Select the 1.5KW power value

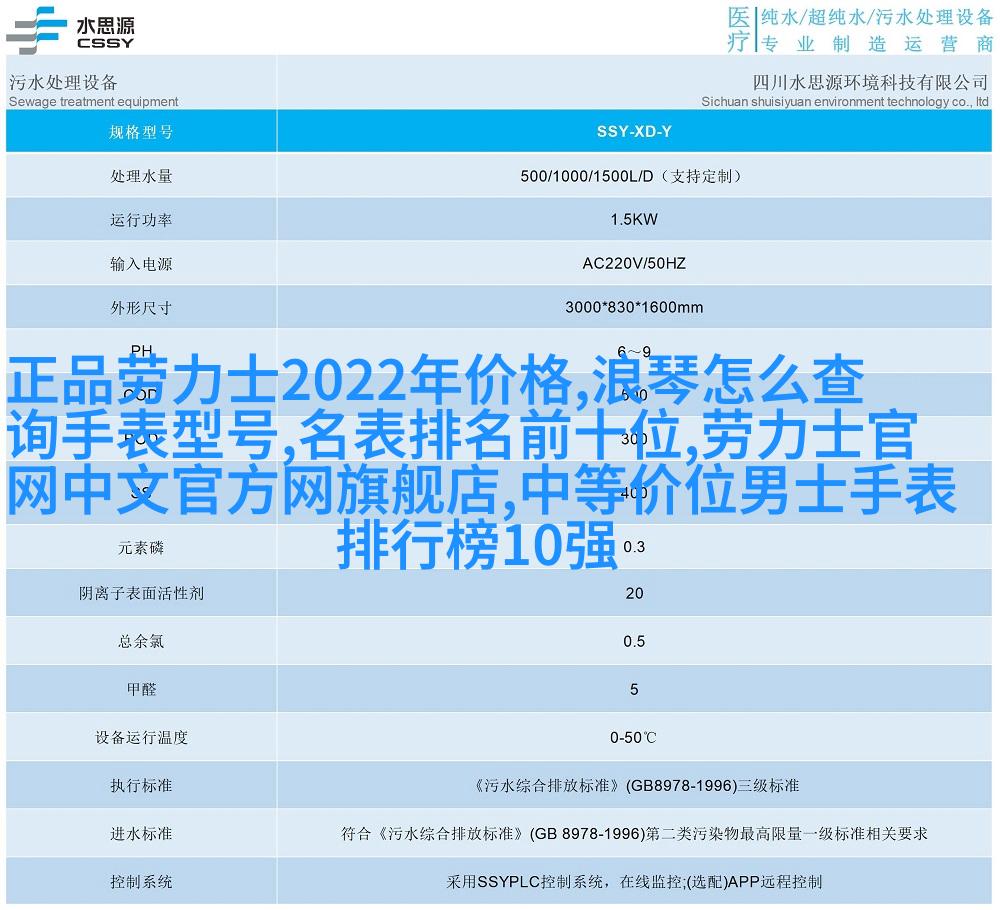click(634, 219)
